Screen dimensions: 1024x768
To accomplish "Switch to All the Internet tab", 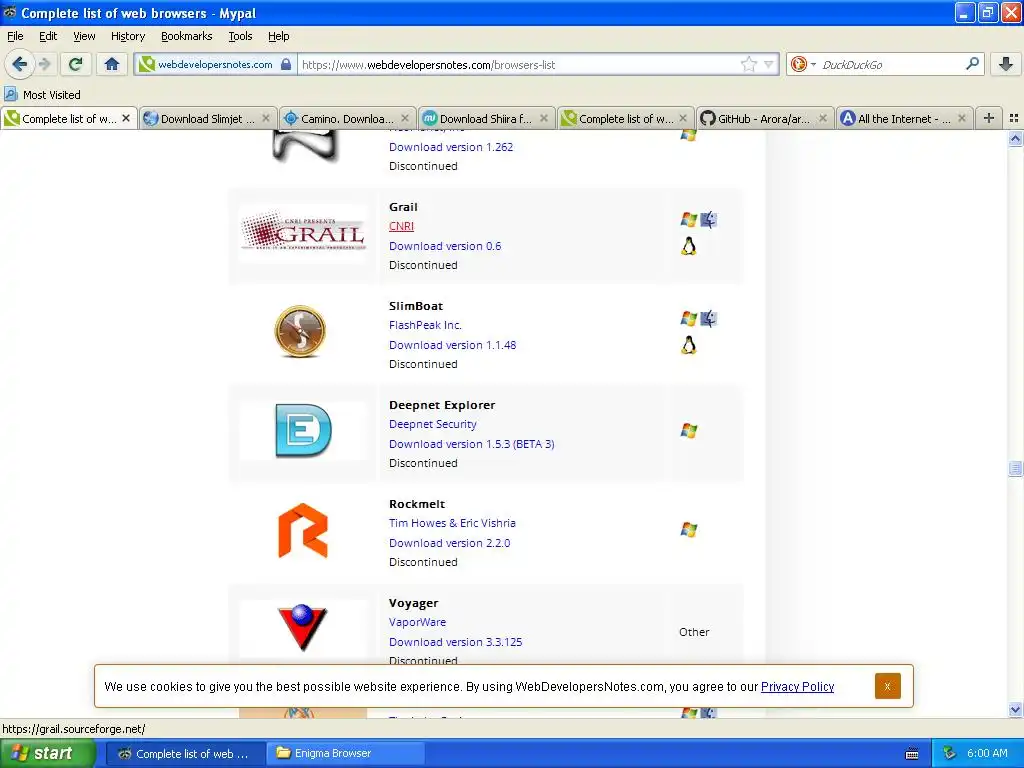I will (904, 118).
